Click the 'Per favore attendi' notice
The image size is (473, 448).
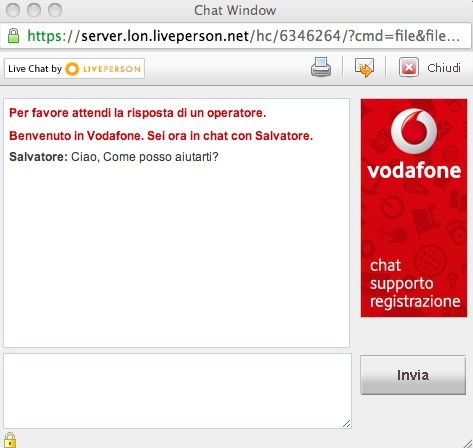point(137,113)
